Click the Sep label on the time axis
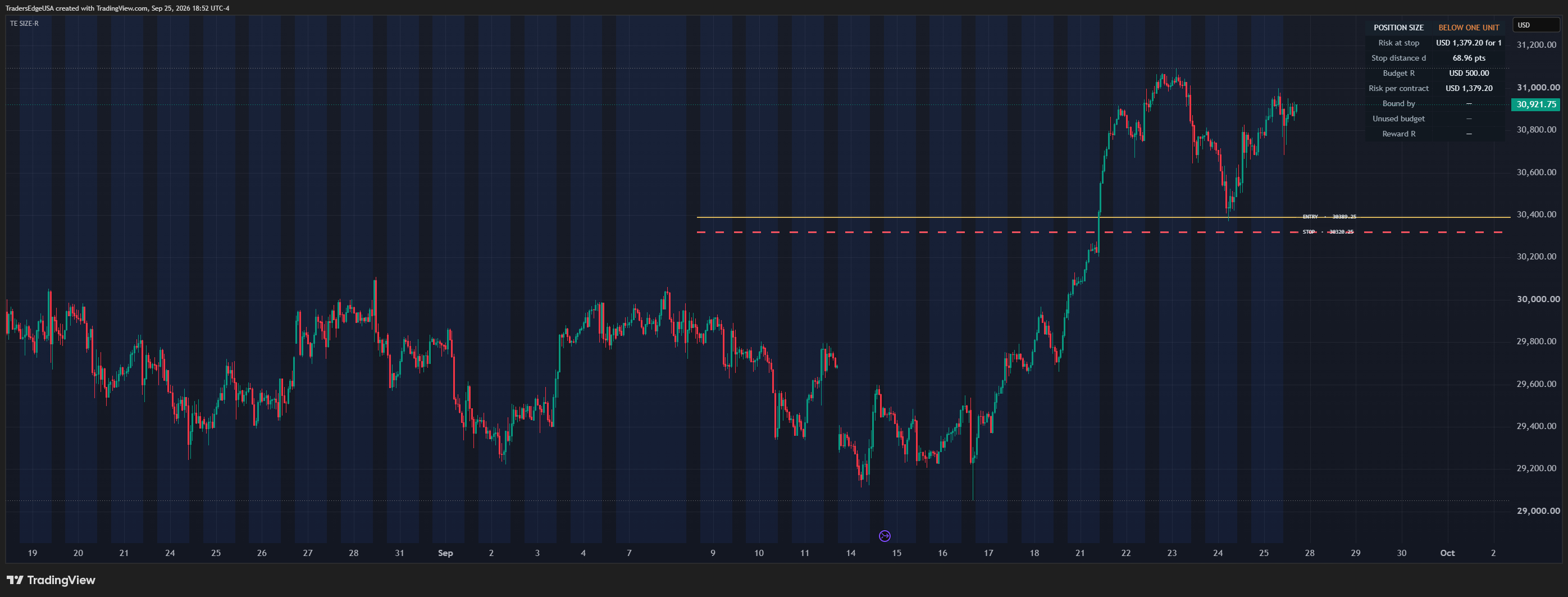The height and width of the screenshot is (597, 1568). pyautogui.click(x=445, y=553)
